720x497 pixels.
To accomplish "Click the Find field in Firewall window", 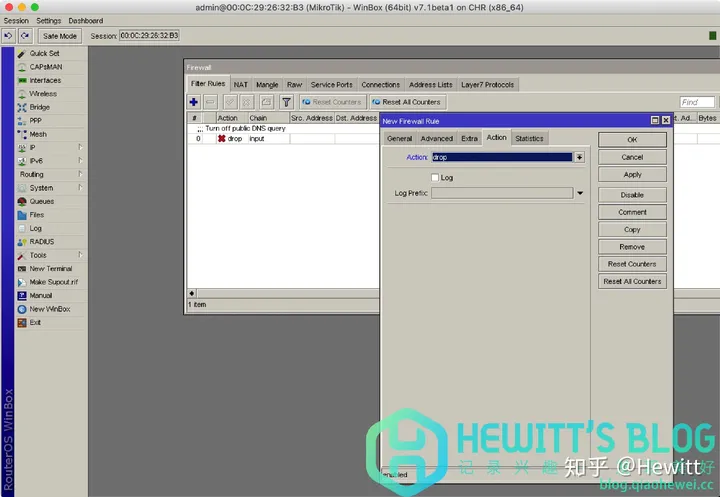I will coord(697,102).
